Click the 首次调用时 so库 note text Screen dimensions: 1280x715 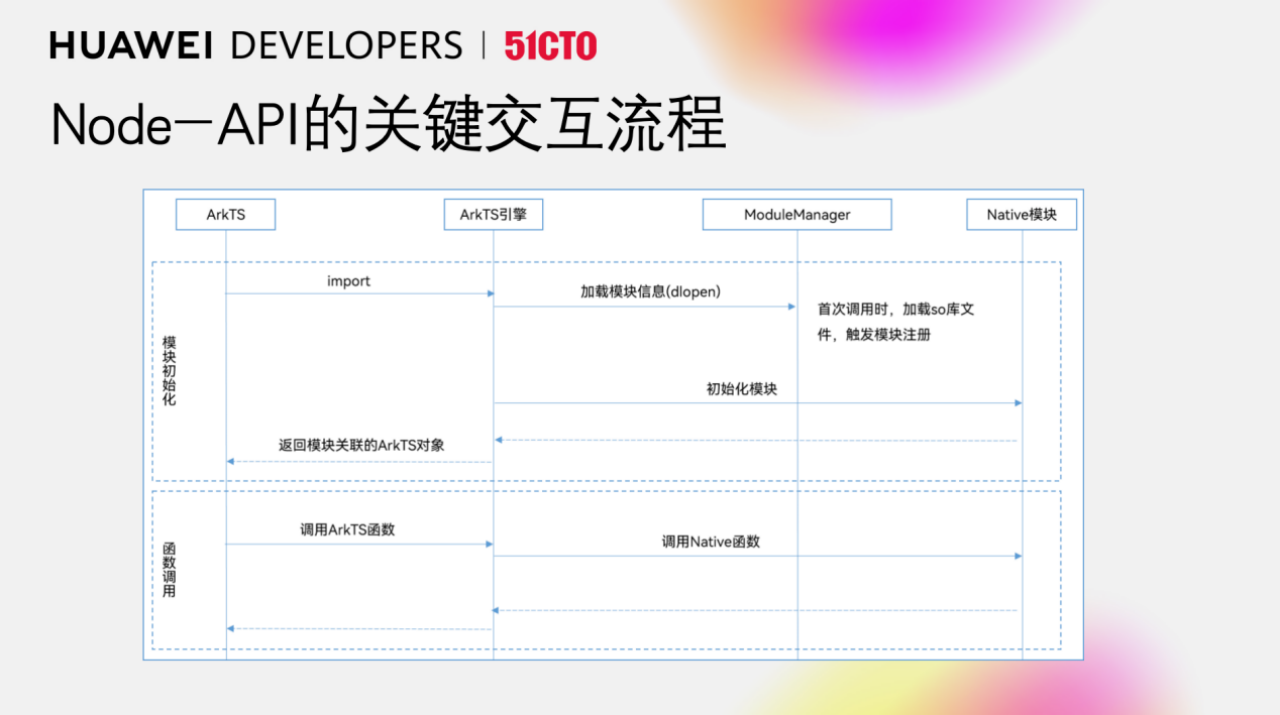tap(895, 322)
